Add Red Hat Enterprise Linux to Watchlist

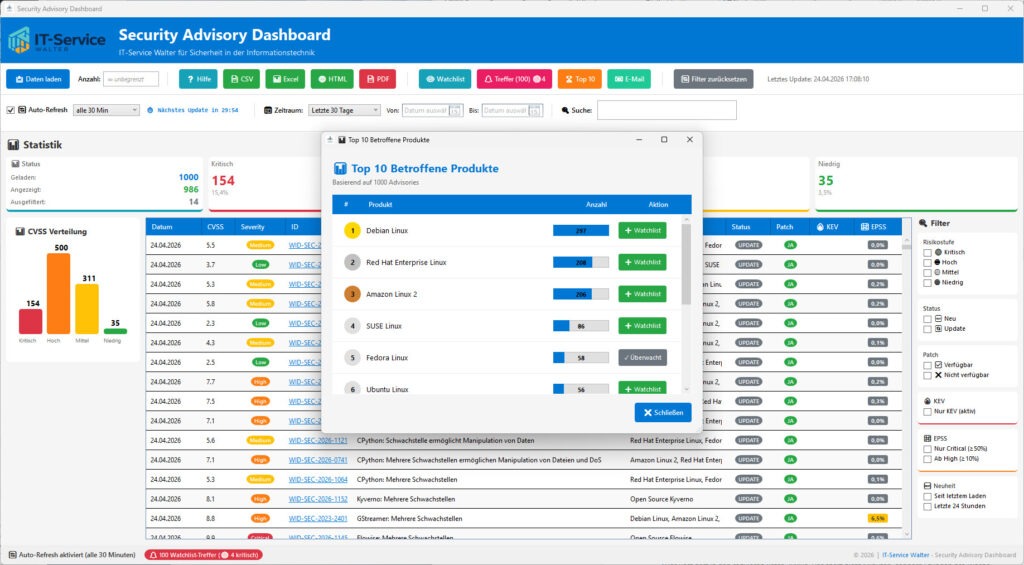(643, 263)
